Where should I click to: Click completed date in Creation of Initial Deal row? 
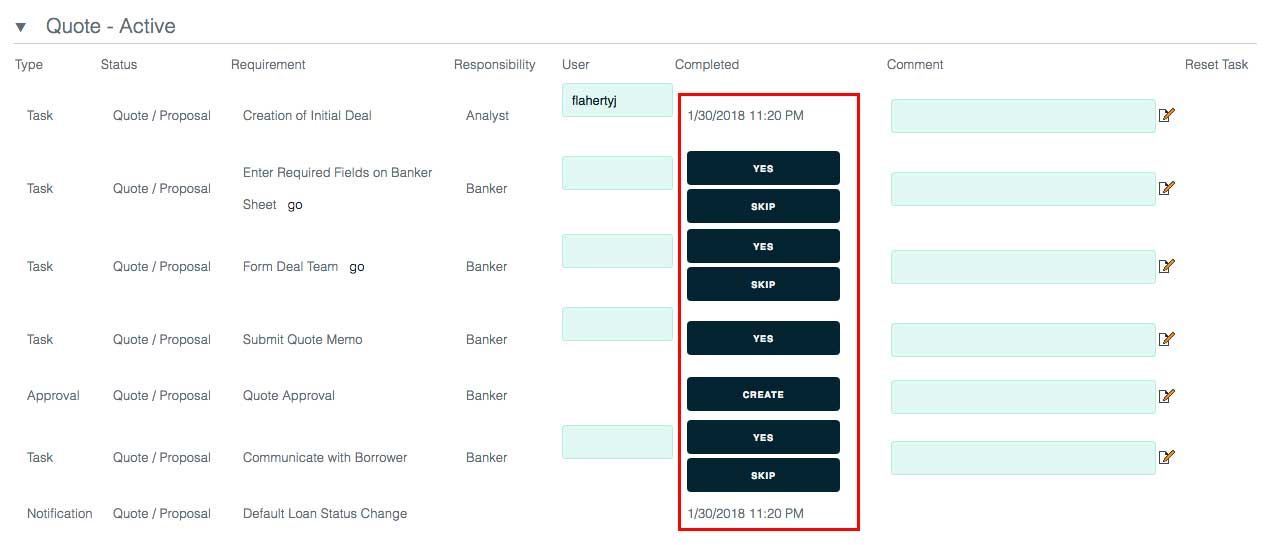(745, 115)
